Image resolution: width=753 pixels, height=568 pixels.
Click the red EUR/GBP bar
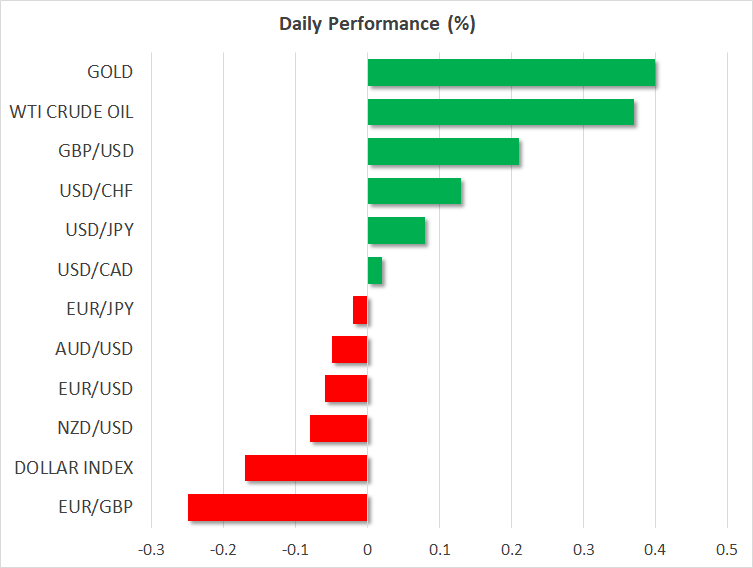278,507
